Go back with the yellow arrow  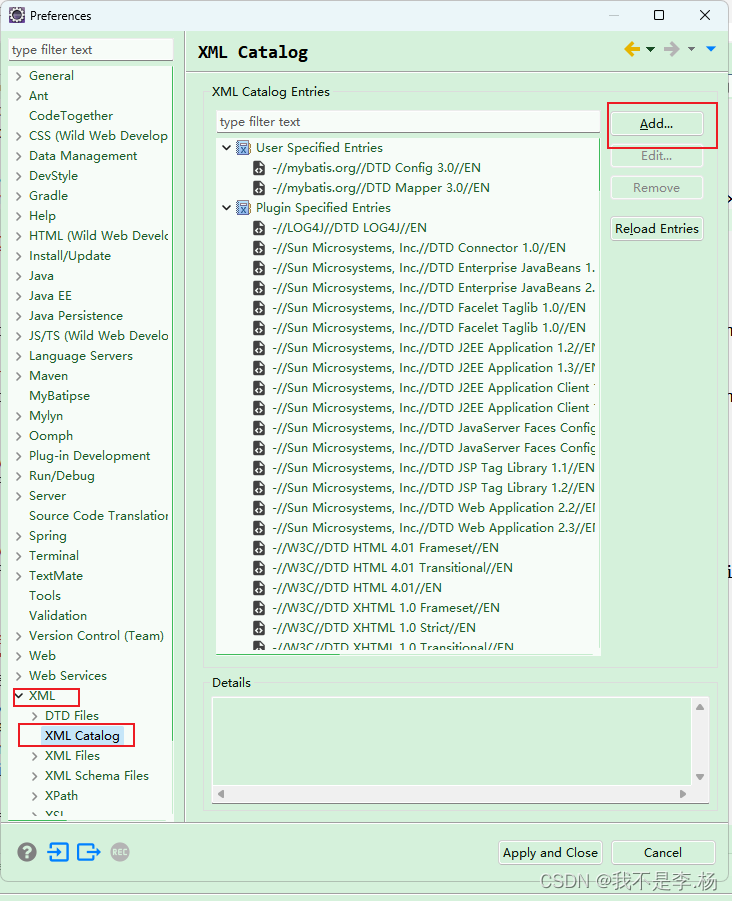point(632,49)
